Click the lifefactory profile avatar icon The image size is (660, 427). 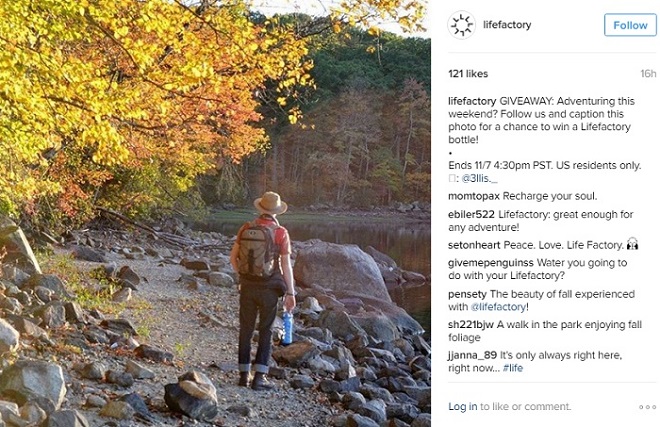462,25
